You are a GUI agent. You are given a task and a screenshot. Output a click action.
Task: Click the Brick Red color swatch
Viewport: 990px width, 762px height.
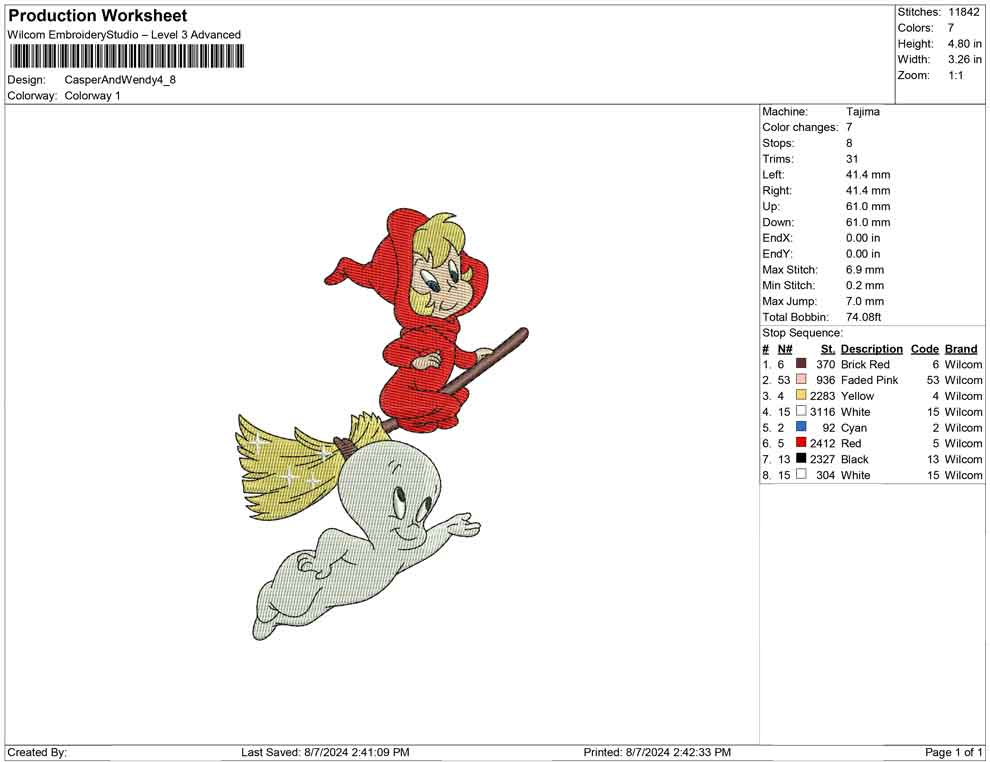click(x=801, y=364)
